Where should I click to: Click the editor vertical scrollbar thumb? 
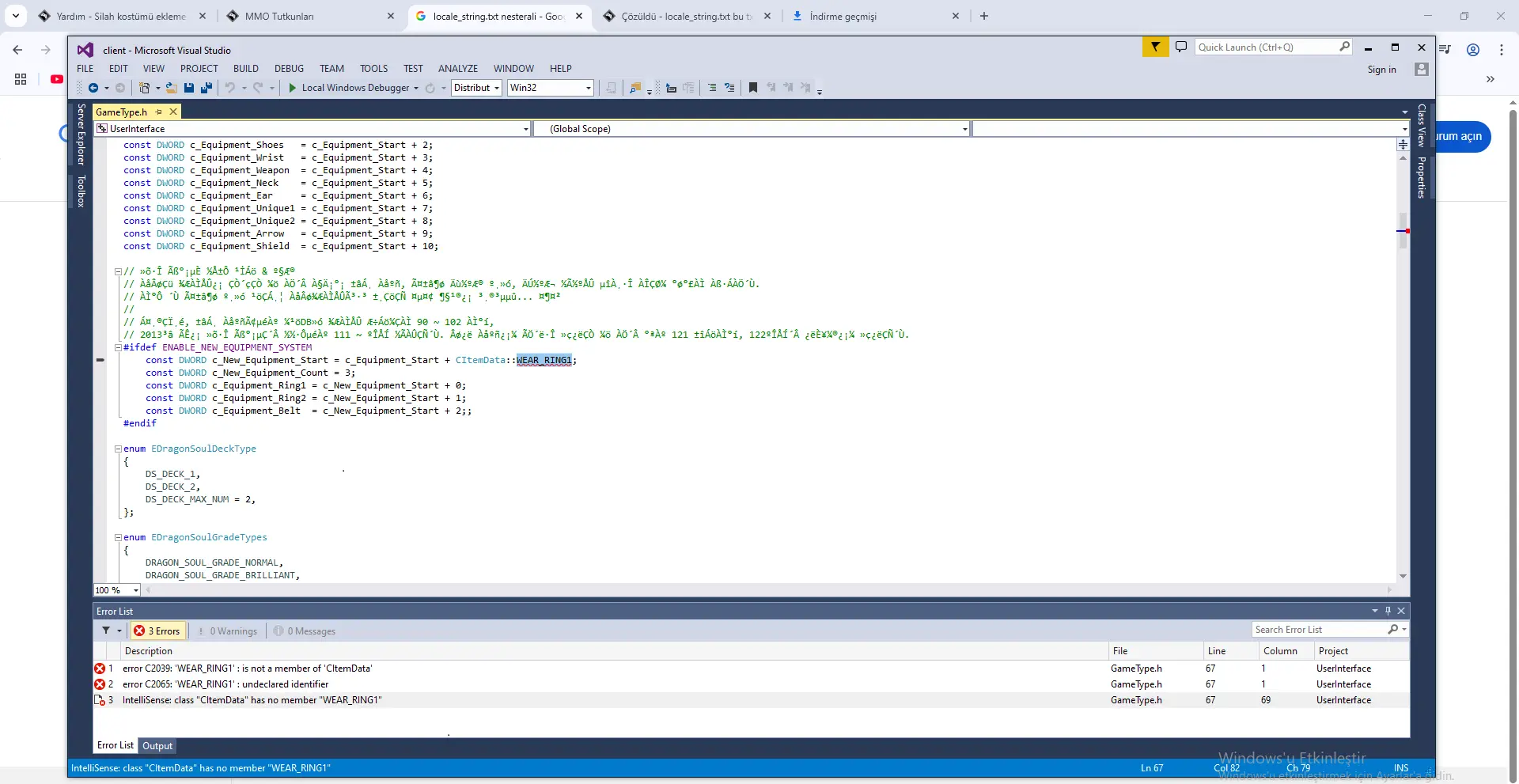[1403, 231]
